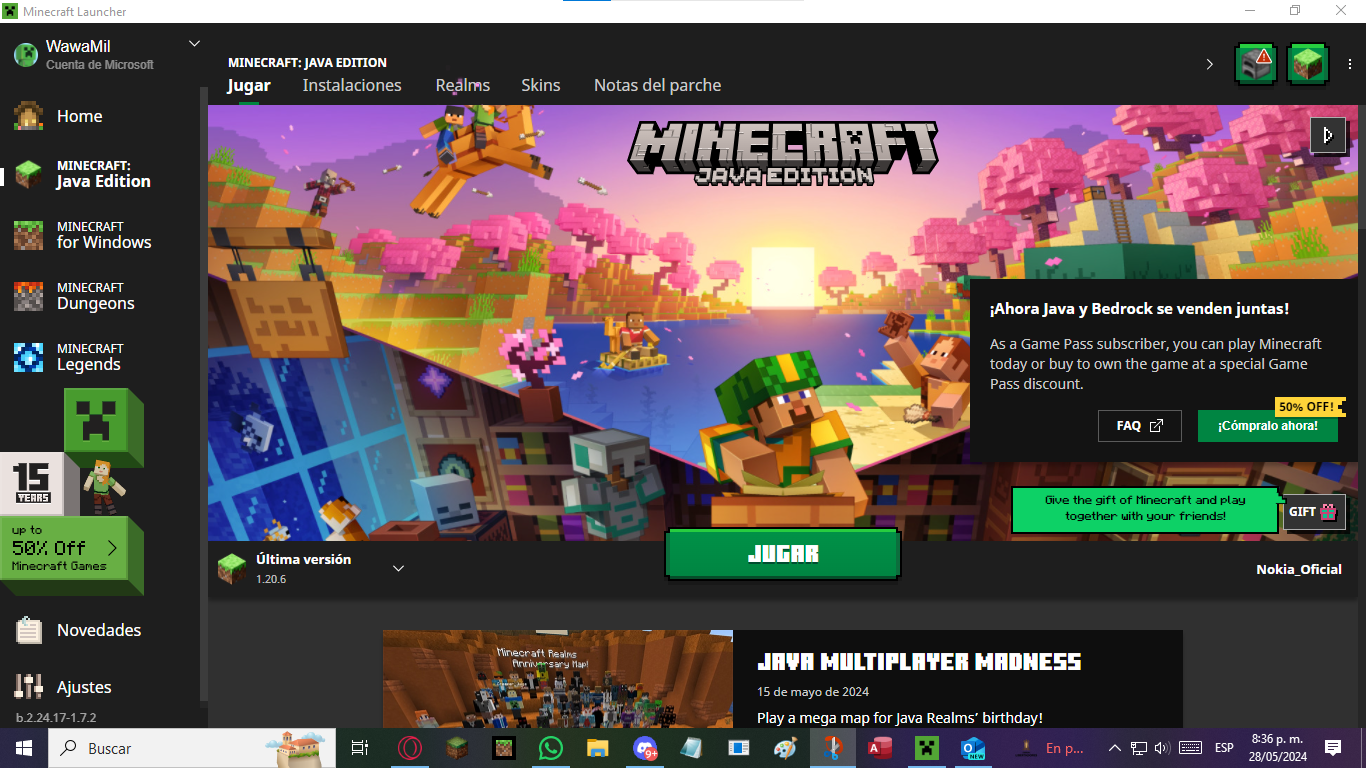Open the three-dot more options menu
The height and width of the screenshot is (768, 1366).
[1349, 64]
